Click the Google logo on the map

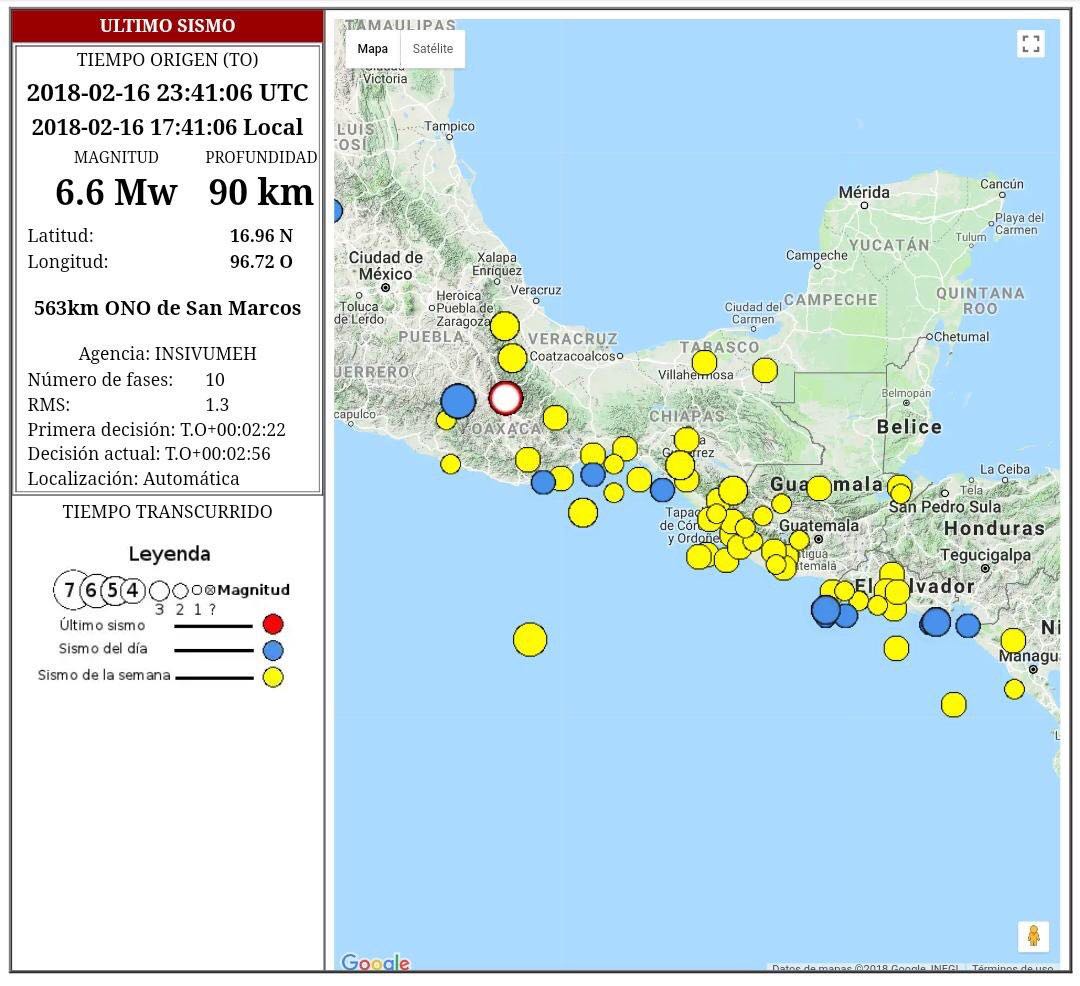(375, 962)
